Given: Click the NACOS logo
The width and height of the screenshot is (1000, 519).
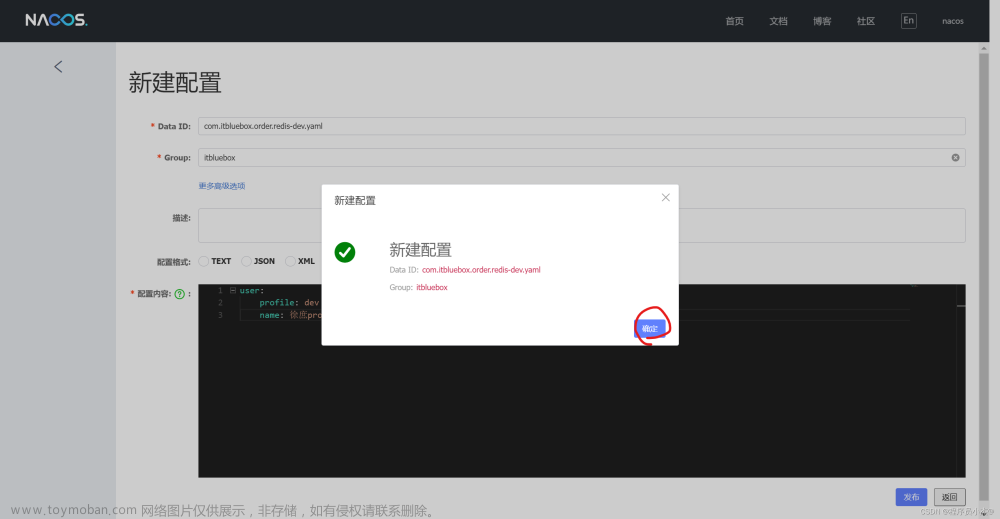Looking at the screenshot, I should (x=56, y=20).
